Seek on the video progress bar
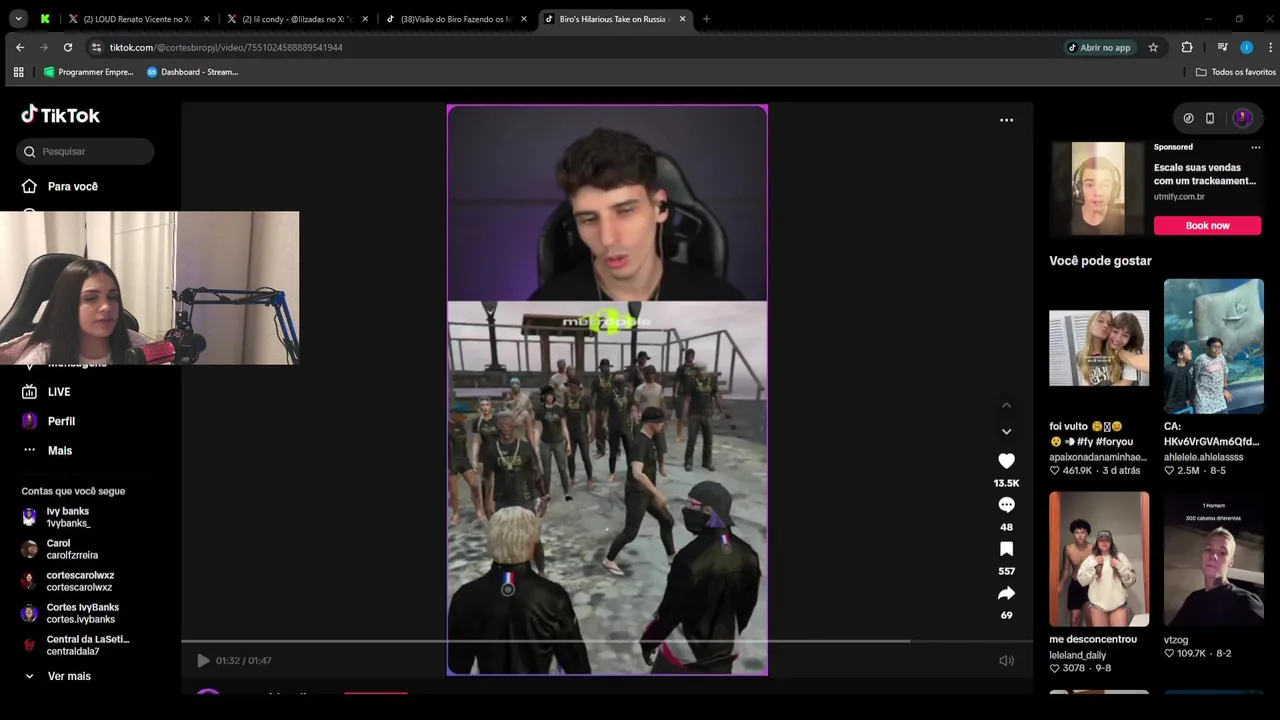The height and width of the screenshot is (720, 1280). [606, 641]
